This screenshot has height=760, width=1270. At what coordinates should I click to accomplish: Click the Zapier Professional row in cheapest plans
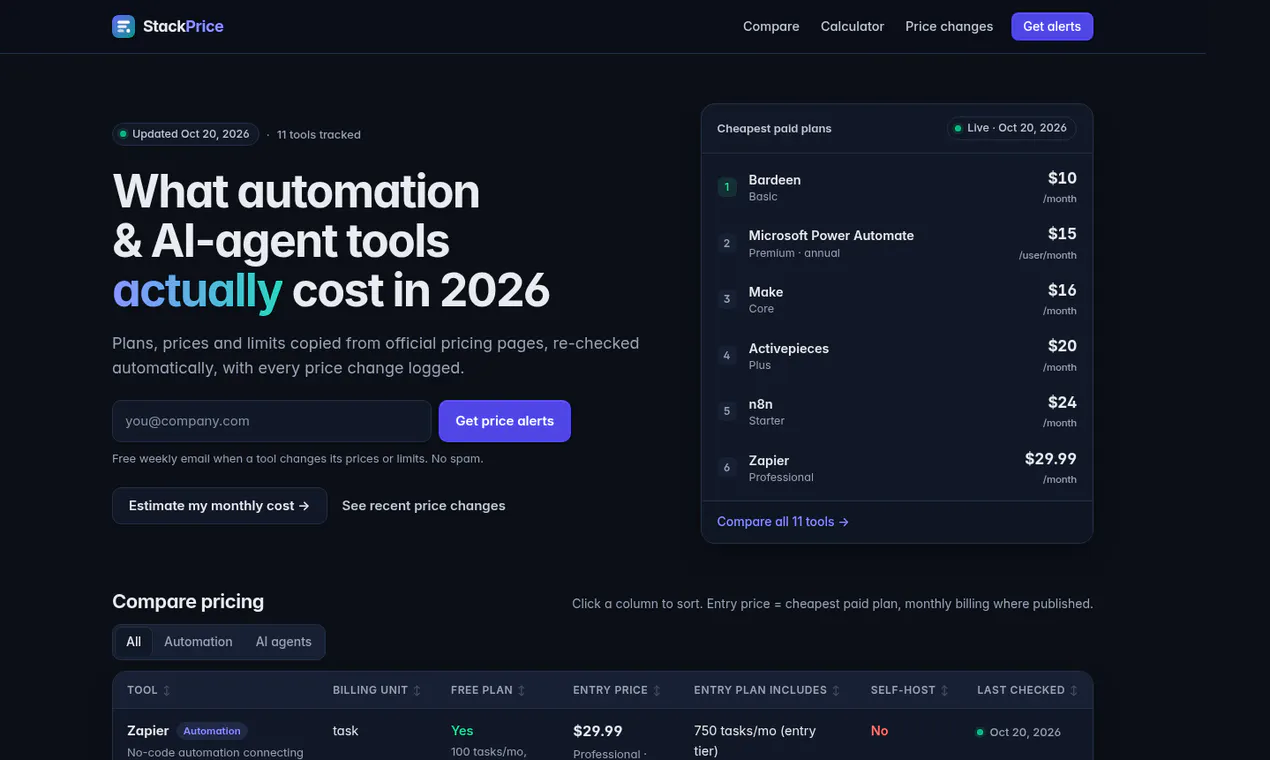pyautogui.click(x=897, y=467)
